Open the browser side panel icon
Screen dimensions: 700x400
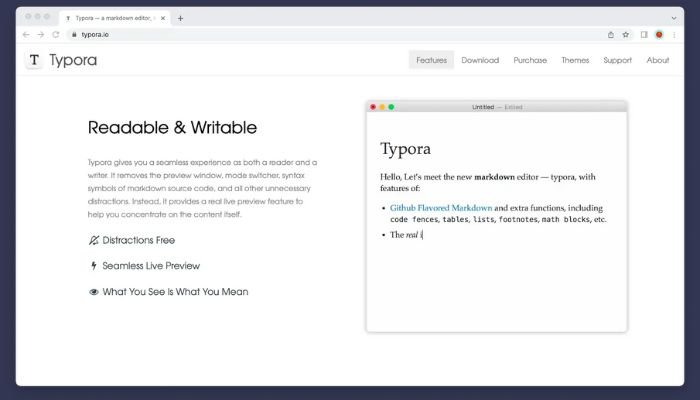pos(644,34)
